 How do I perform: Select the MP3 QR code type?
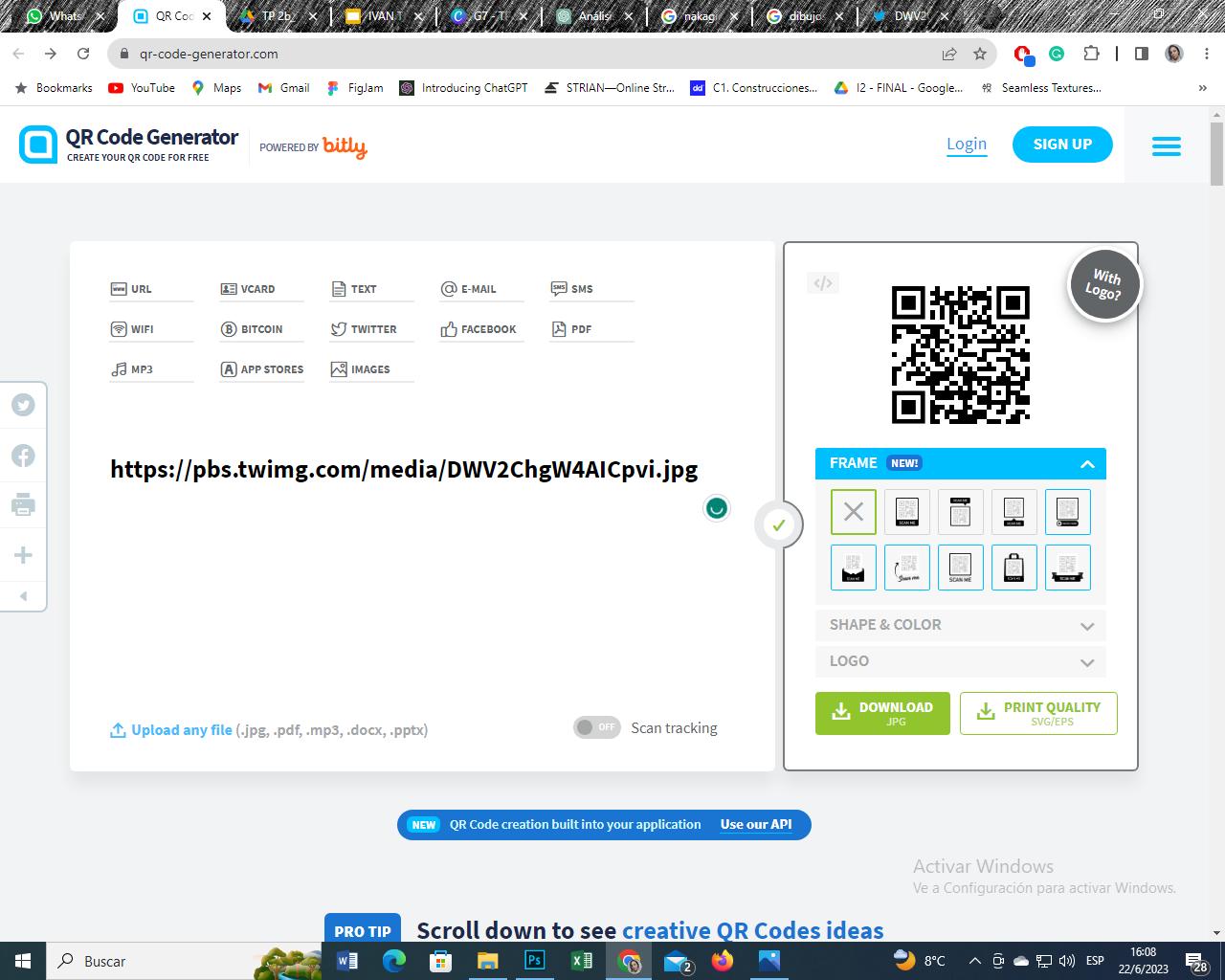151,369
